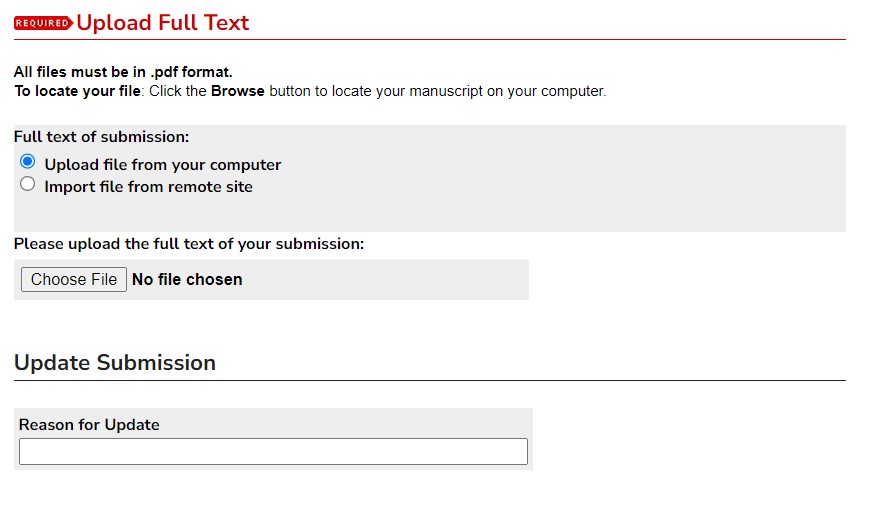Click the 'Update Submission' heading
Image resolution: width=875 pixels, height=511 pixels.
coord(115,363)
